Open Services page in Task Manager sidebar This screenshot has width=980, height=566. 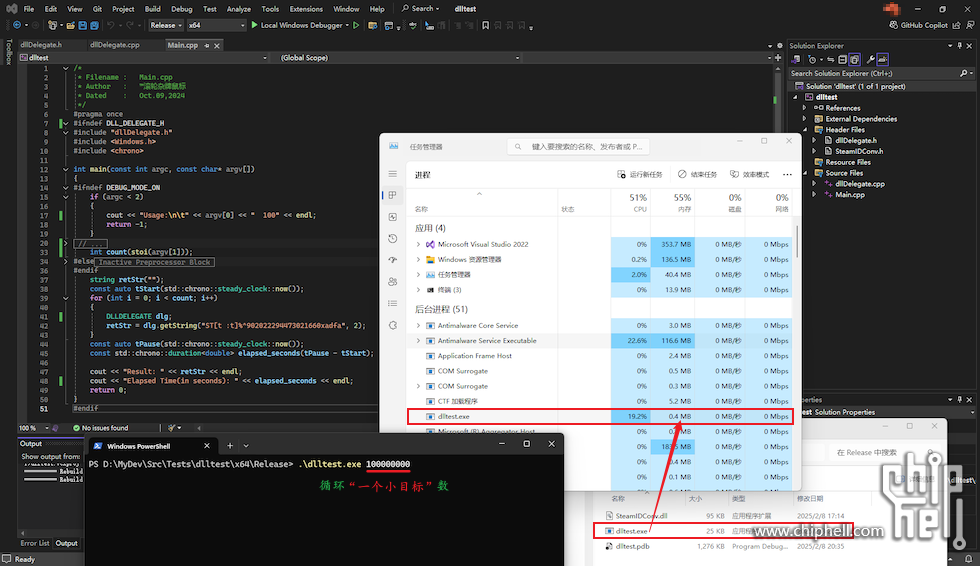[x=392, y=325]
